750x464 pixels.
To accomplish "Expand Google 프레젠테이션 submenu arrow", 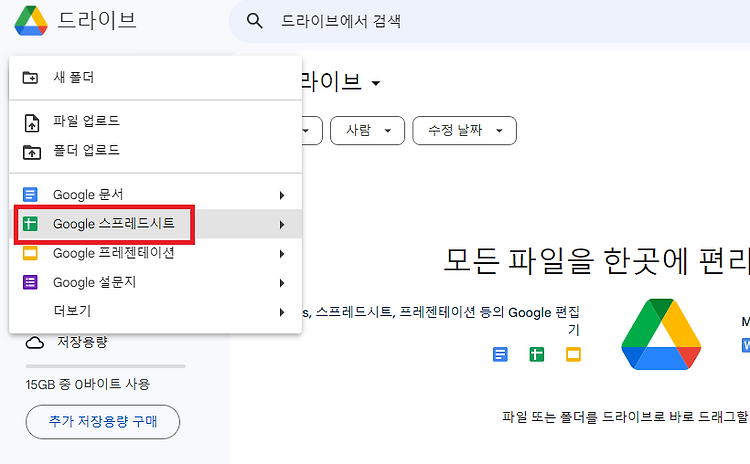I will pyautogui.click(x=282, y=254).
